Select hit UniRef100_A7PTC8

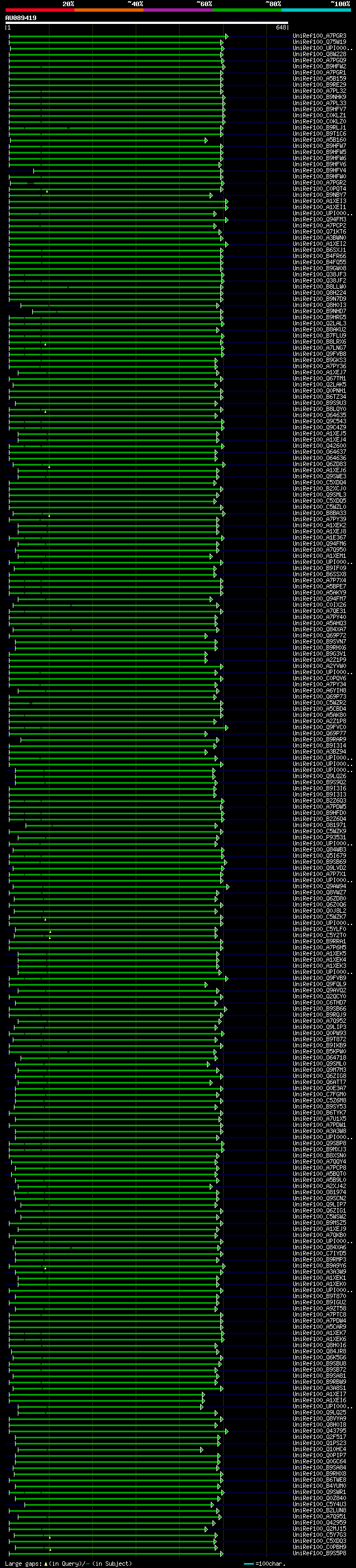319,1315
